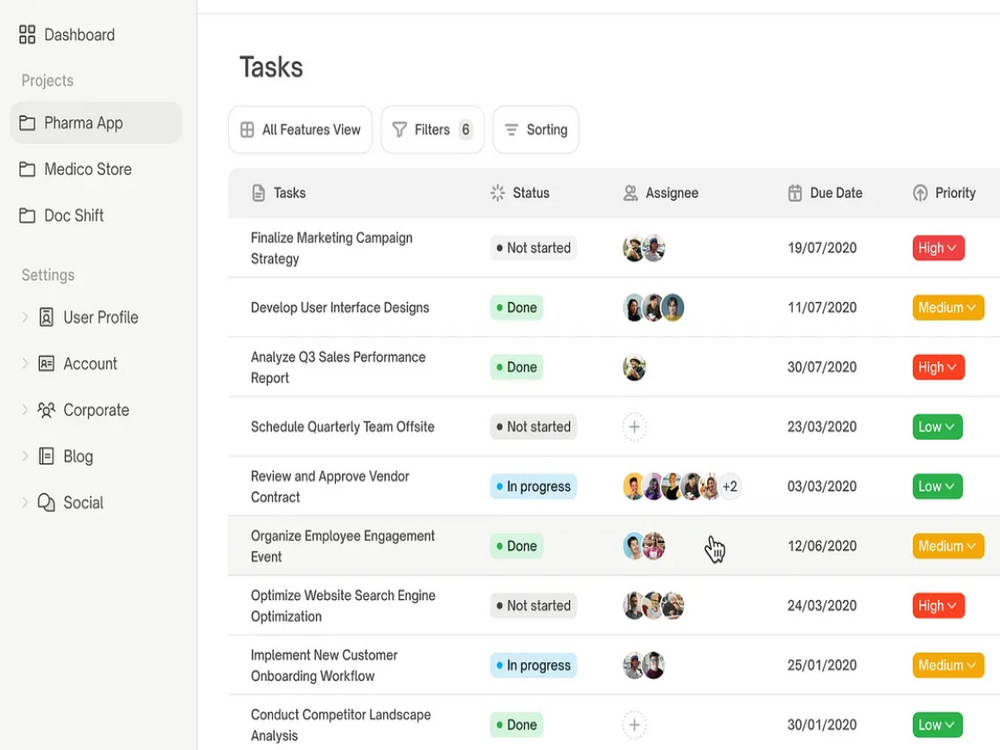1000x750 pixels.
Task: Expand the User Profile settings section
Action: point(25,317)
